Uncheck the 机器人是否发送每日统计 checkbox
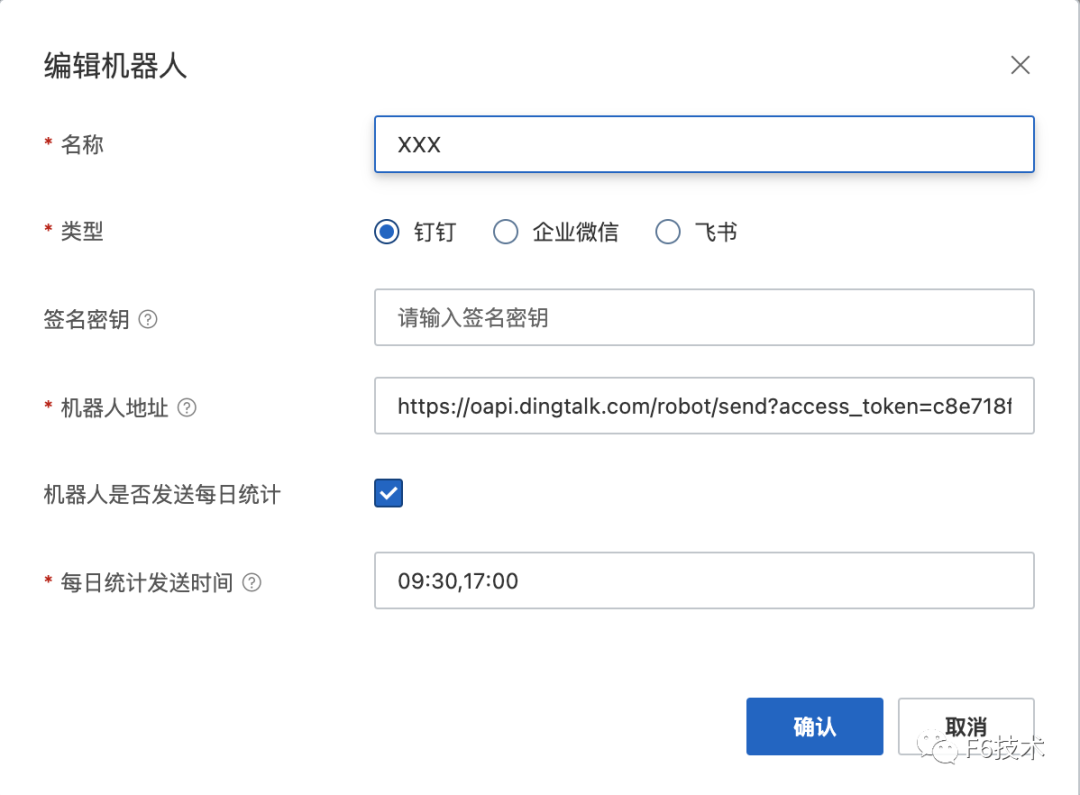1080x795 pixels. (x=389, y=494)
